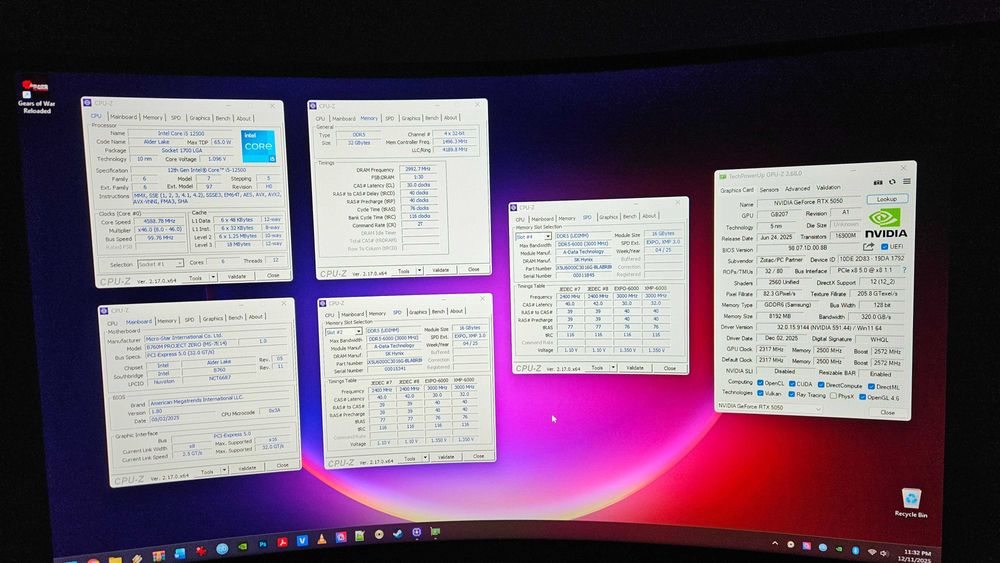Click Close in the CPU-Z Mainboard window
The height and width of the screenshot is (563, 1000).
point(283,465)
